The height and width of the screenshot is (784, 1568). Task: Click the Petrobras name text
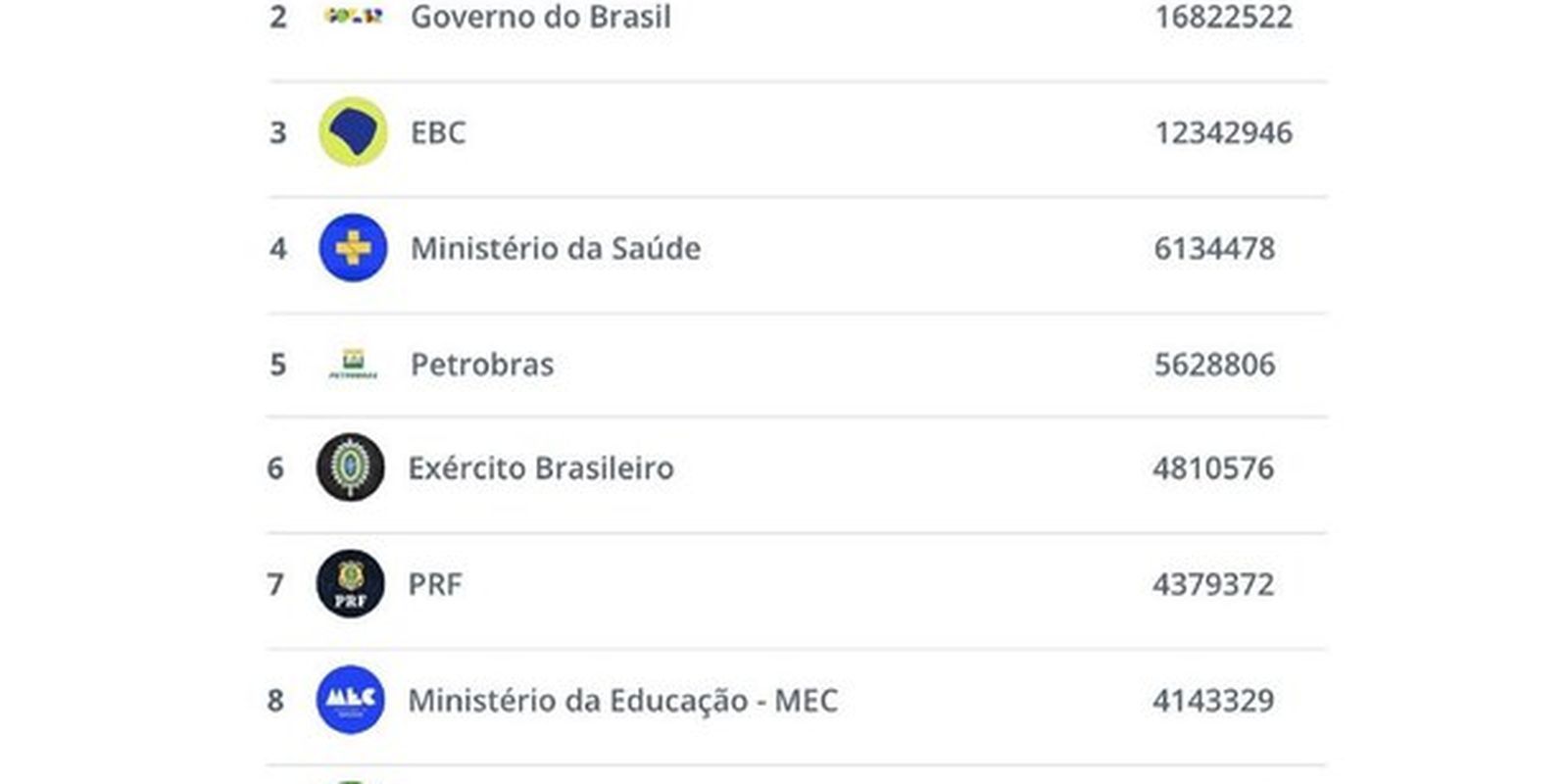(x=481, y=365)
